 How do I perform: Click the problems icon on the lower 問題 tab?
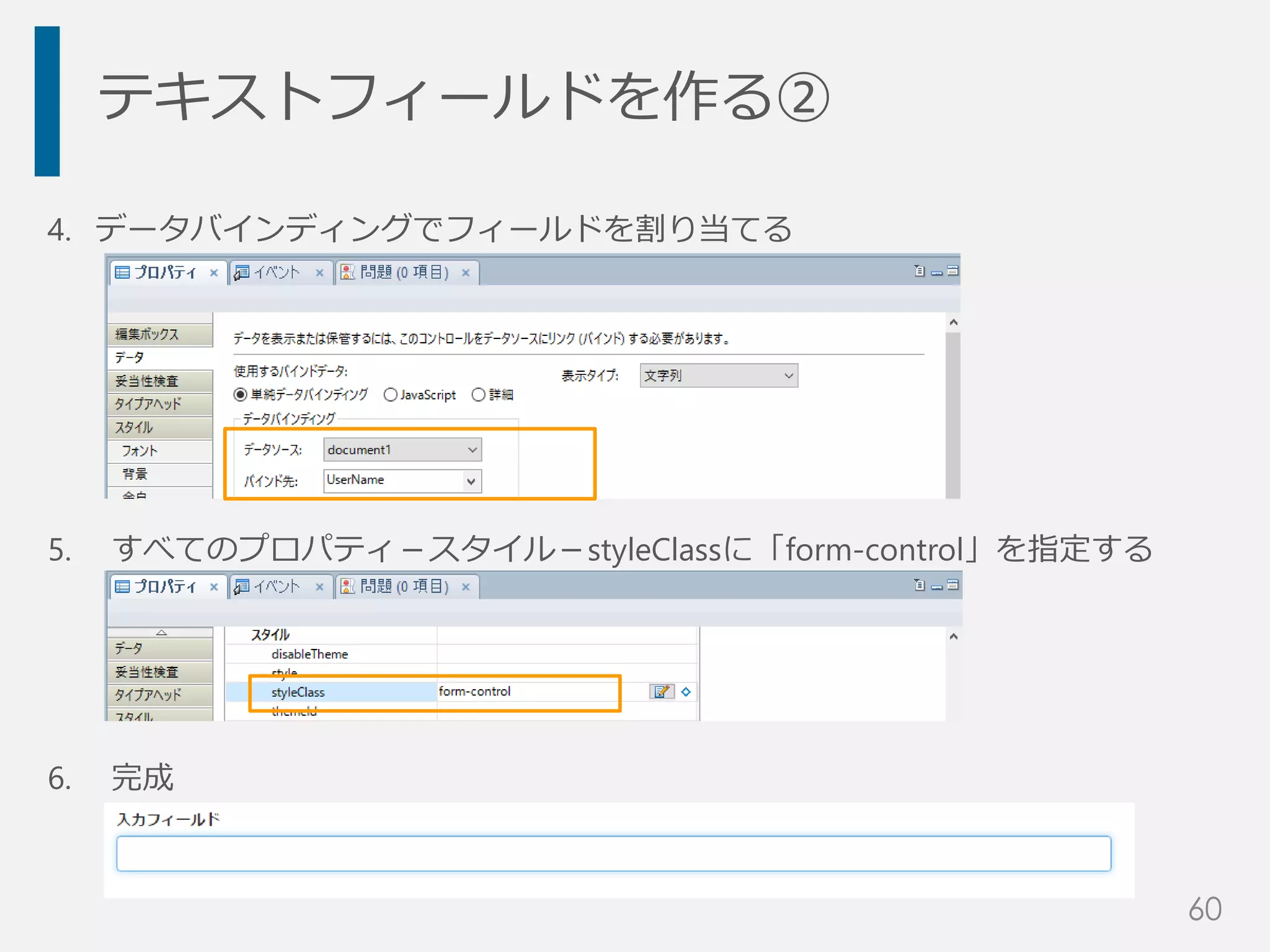[x=348, y=586]
